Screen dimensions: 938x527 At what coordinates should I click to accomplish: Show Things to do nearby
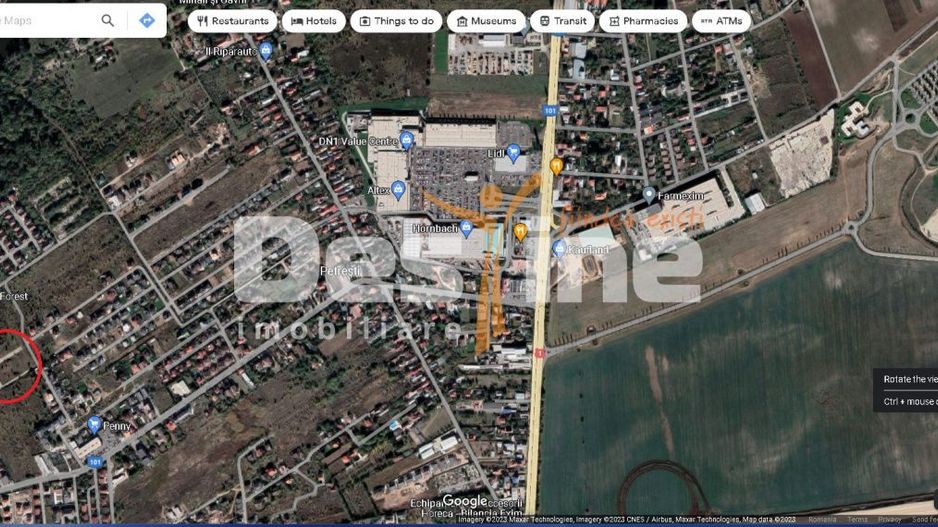tap(397, 21)
